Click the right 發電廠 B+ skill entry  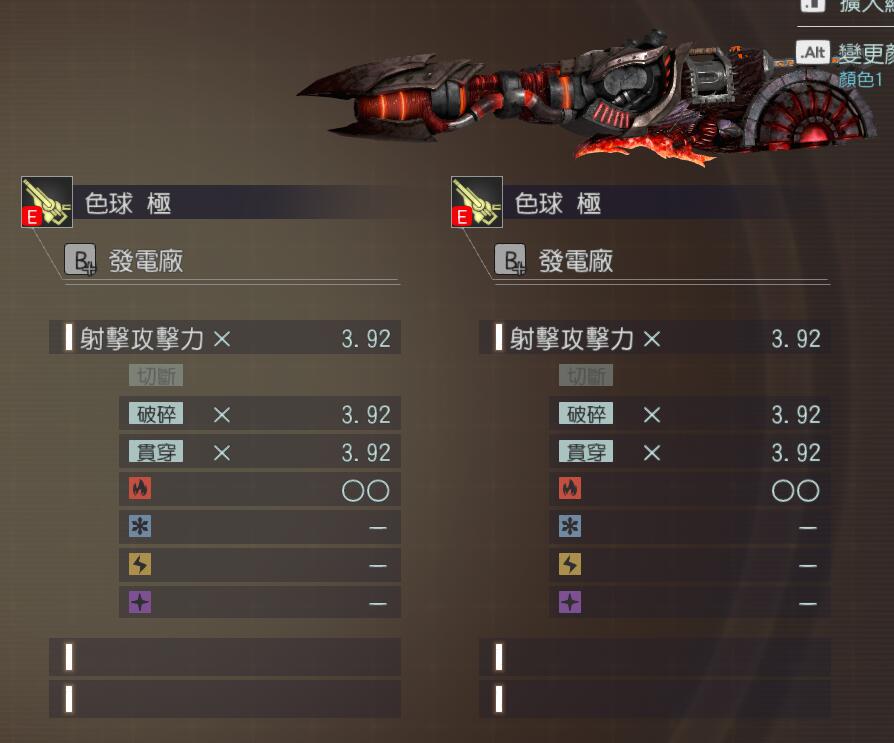click(554, 261)
